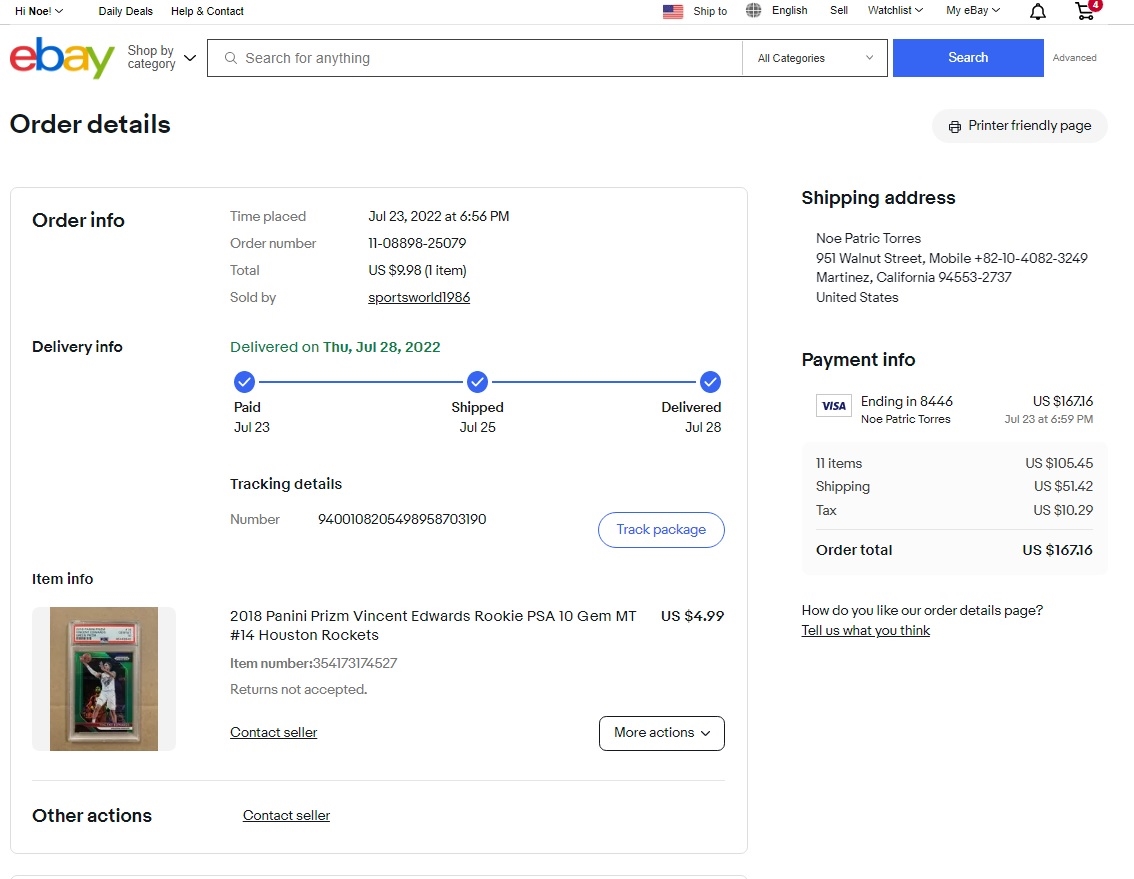Viewport: 1134px width, 879px height.
Task: Click Ship to
Action: pos(709,11)
